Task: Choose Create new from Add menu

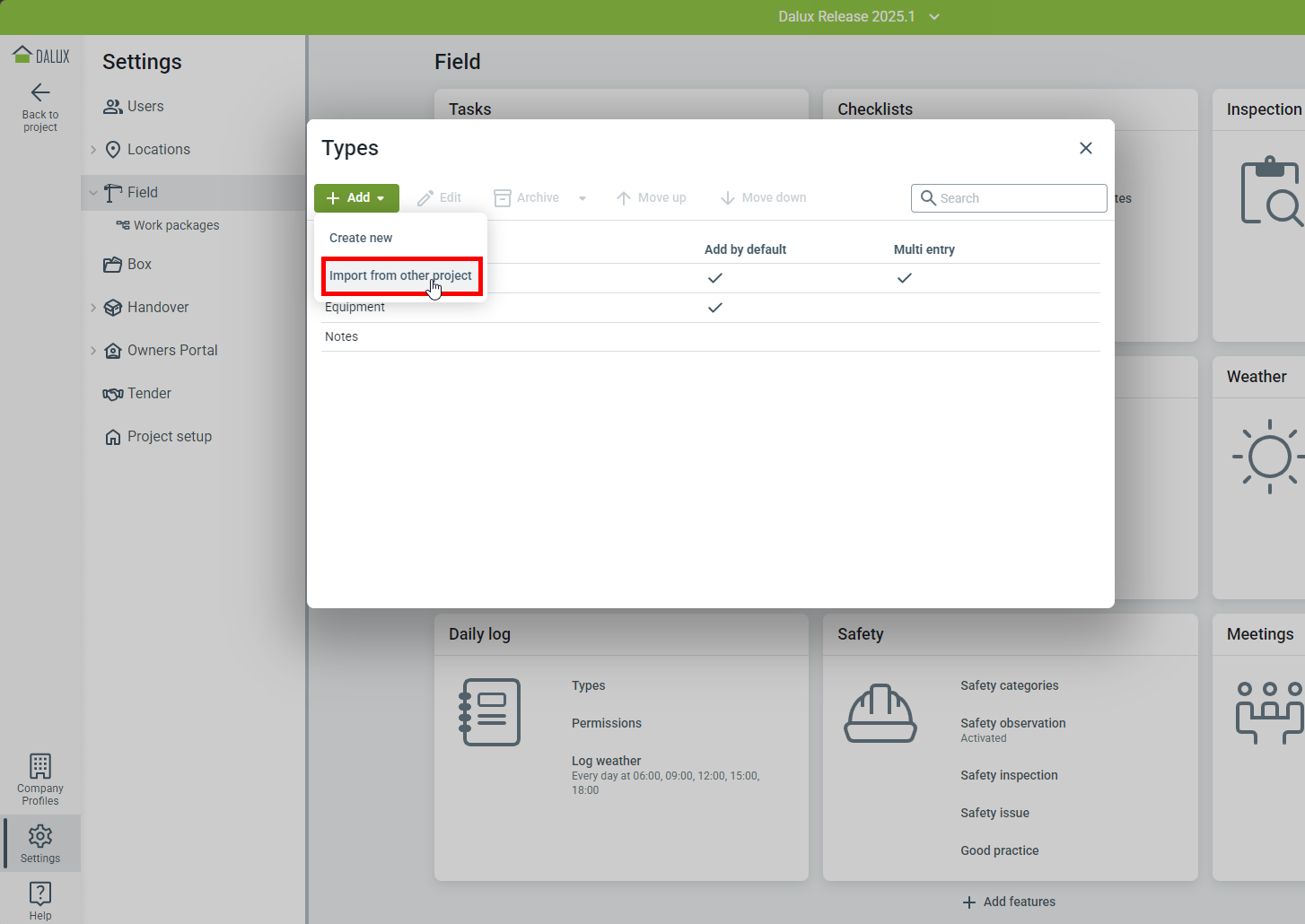Action: pos(361,238)
